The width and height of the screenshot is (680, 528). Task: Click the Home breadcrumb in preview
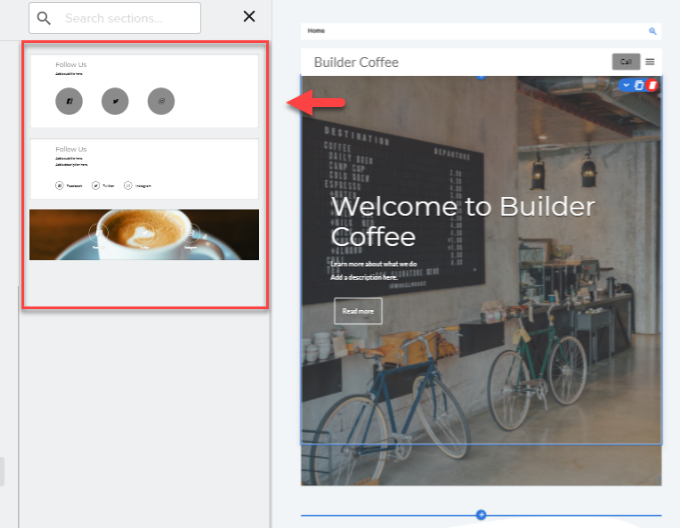tap(316, 31)
